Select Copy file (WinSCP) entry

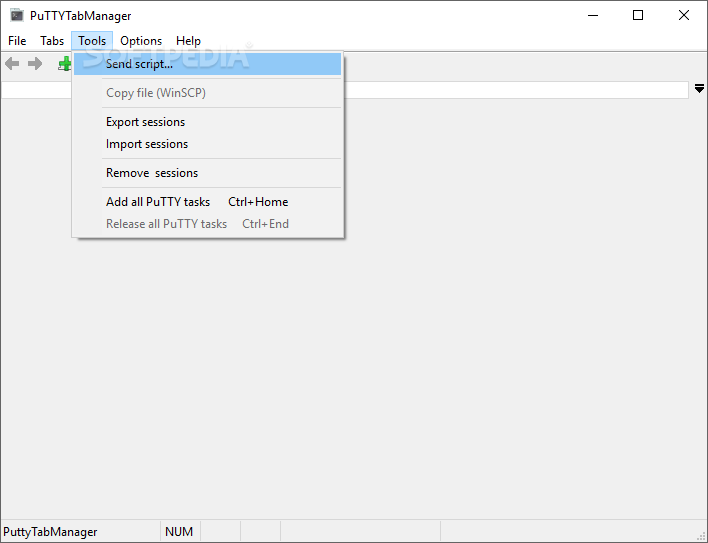pyautogui.click(x=208, y=93)
